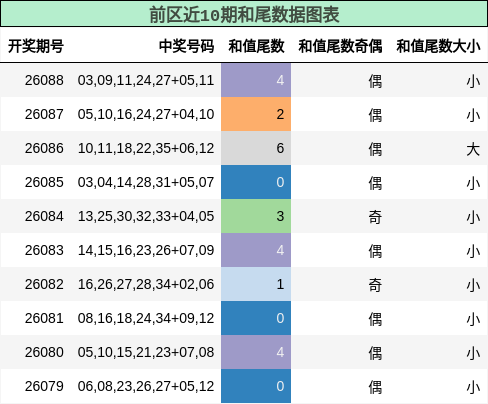Image resolution: width=488 pixels, height=404 pixels.
Task: Select numbers 05,10,15,21,23+07,08
Action: pos(146,352)
